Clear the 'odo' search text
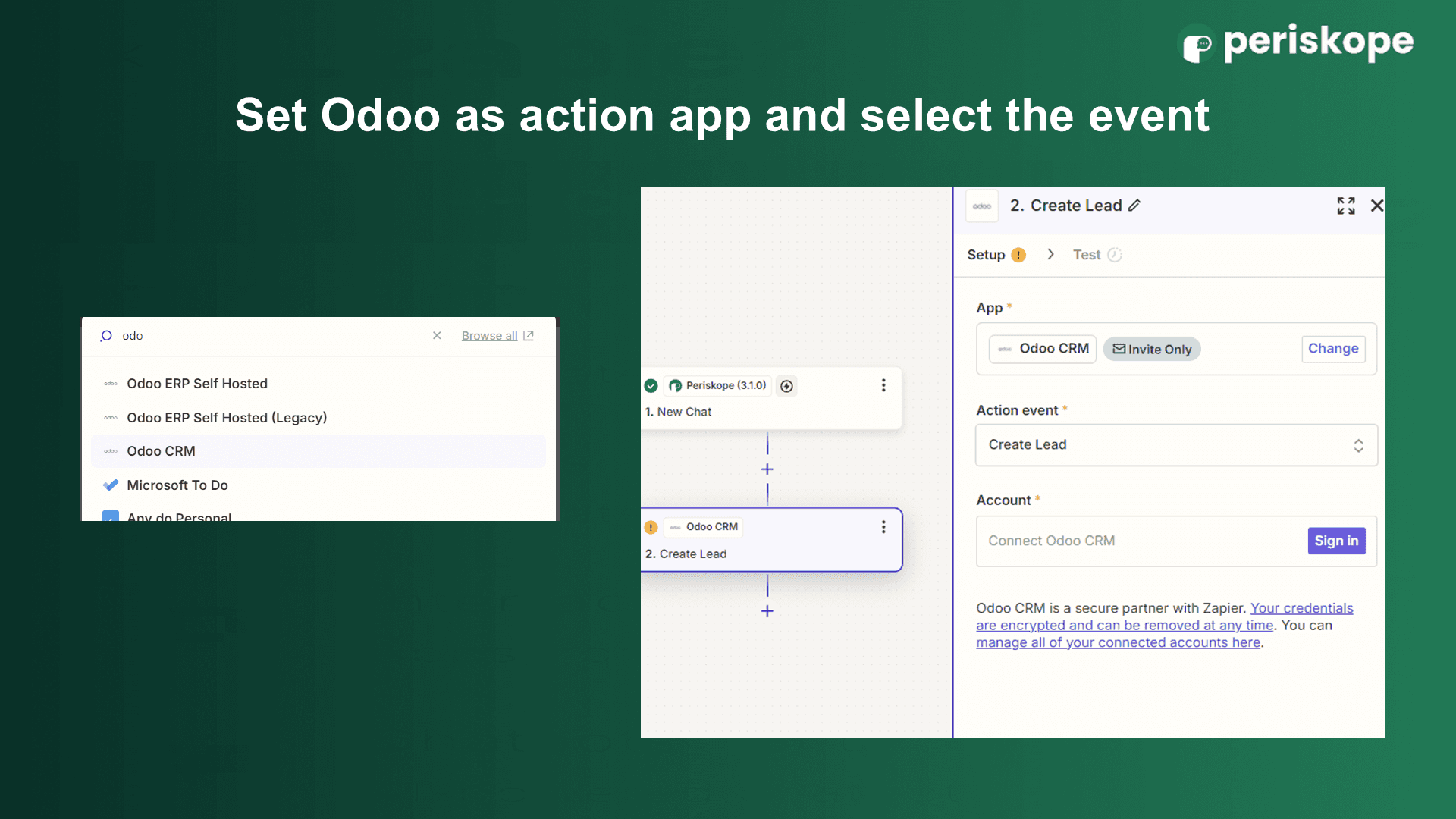This screenshot has height=819, width=1456. pyautogui.click(x=437, y=335)
